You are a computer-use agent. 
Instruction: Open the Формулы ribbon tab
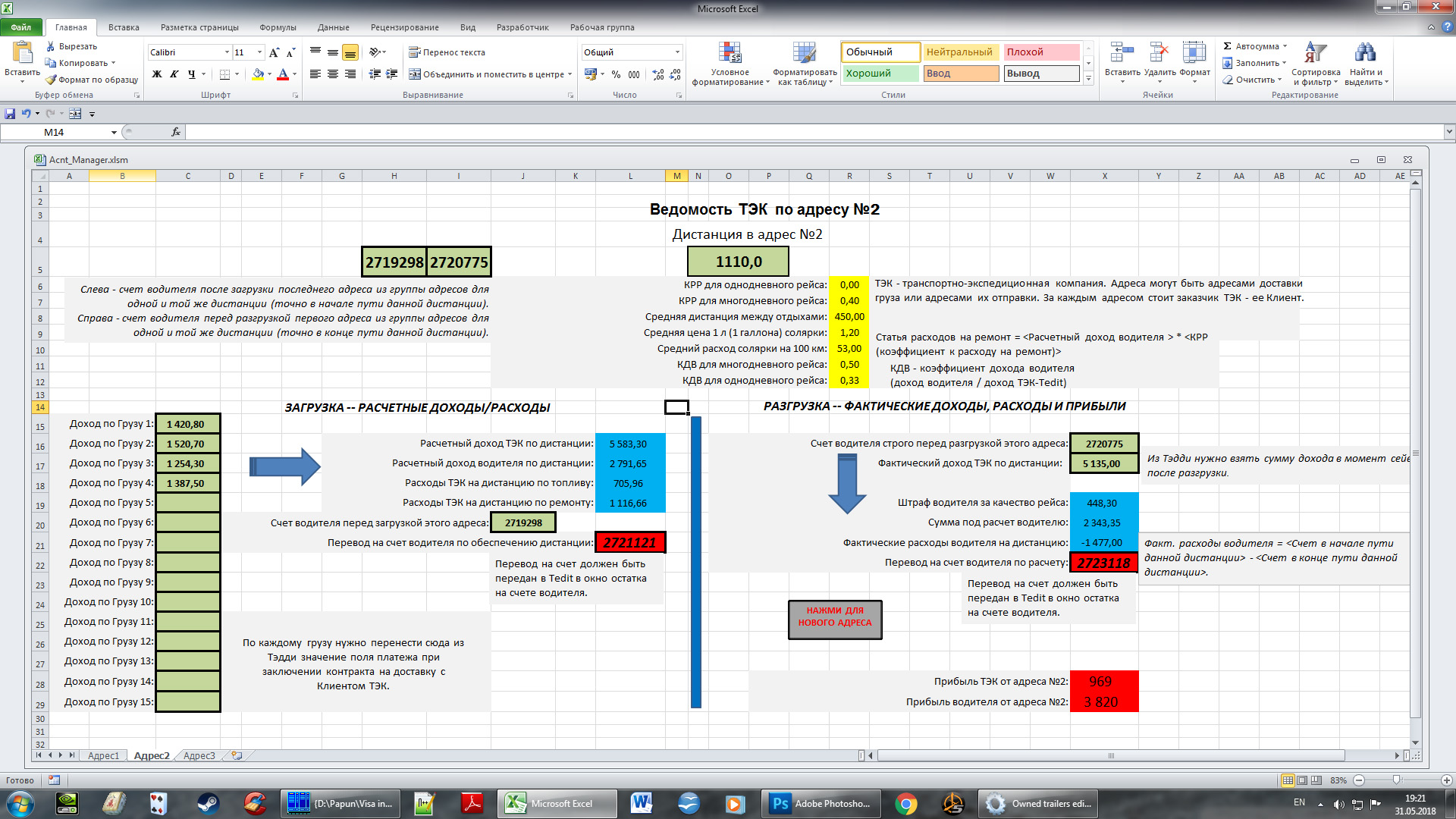pos(278,27)
